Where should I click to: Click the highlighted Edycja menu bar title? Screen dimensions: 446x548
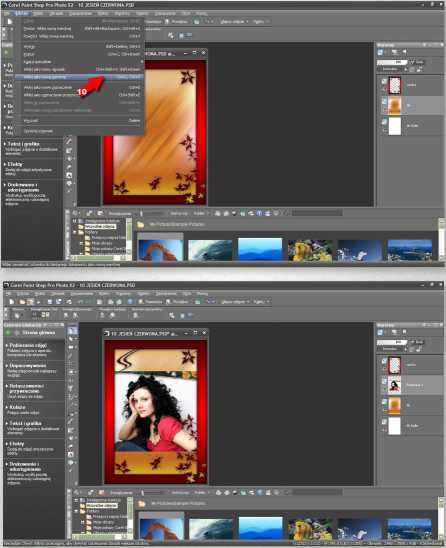click(x=23, y=14)
